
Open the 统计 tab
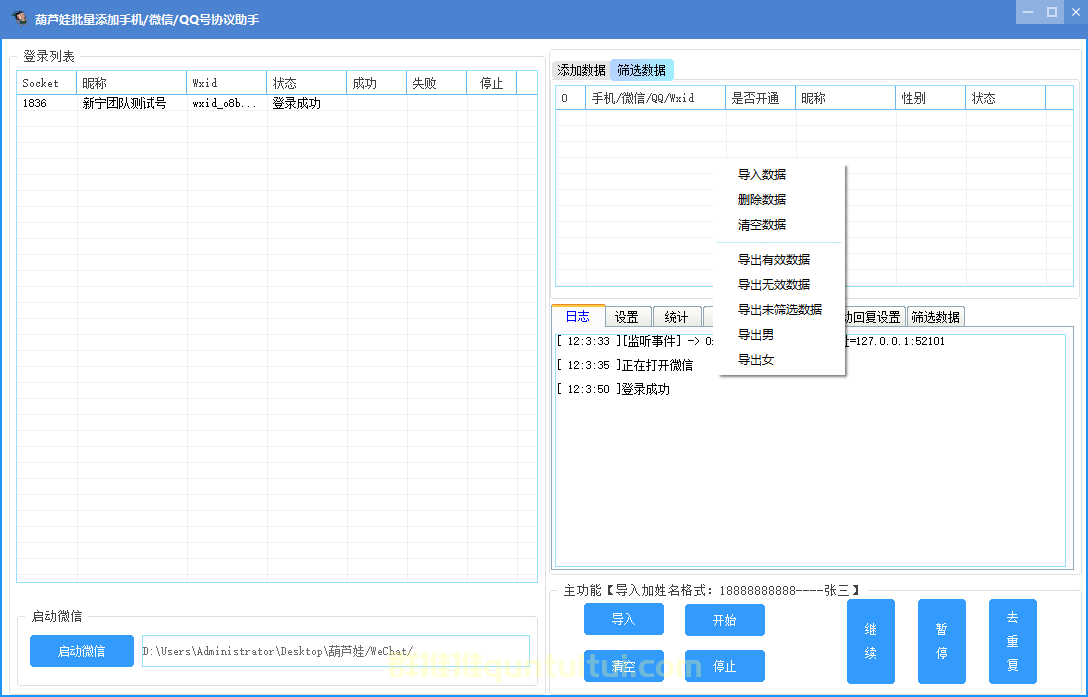[677, 317]
